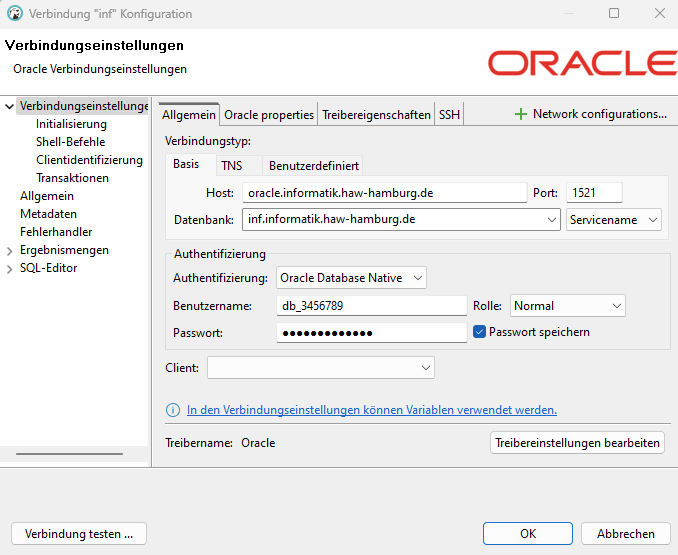Collapse the Verbindungseinstellungen tree node
The width and height of the screenshot is (678, 555).
click(x=10, y=106)
